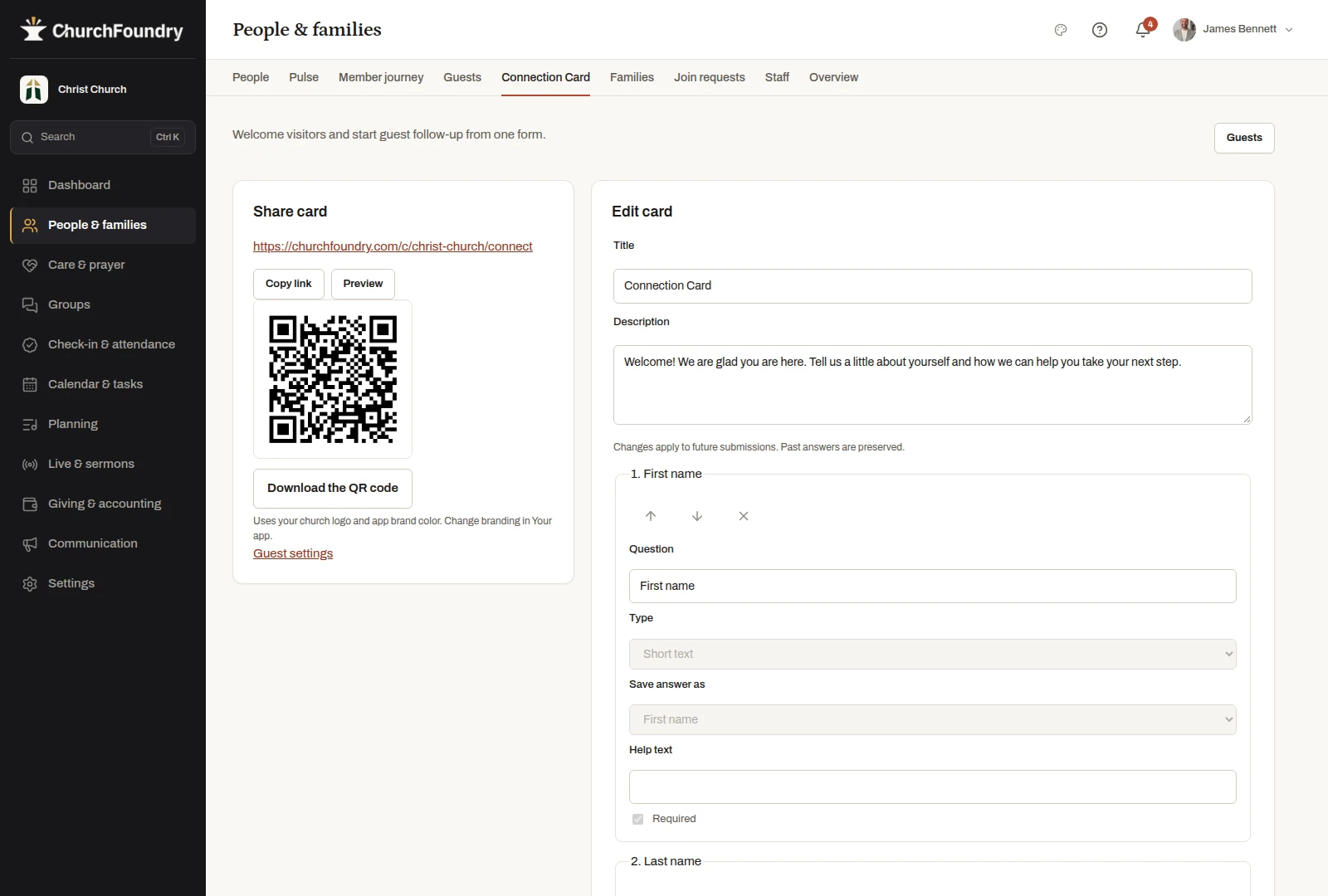
Task: Click James Bennett's profile avatar
Action: point(1184,30)
